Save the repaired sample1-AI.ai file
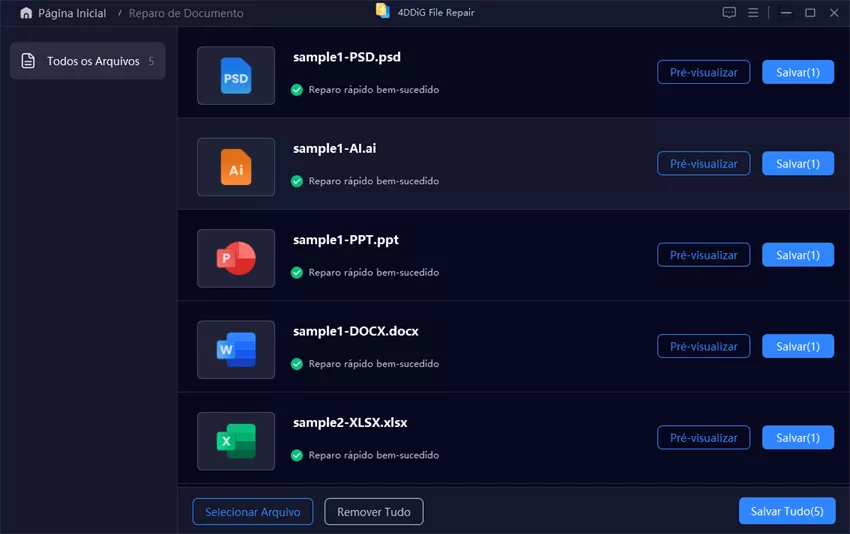The height and width of the screenshot is (534, 850). [797, 164]
